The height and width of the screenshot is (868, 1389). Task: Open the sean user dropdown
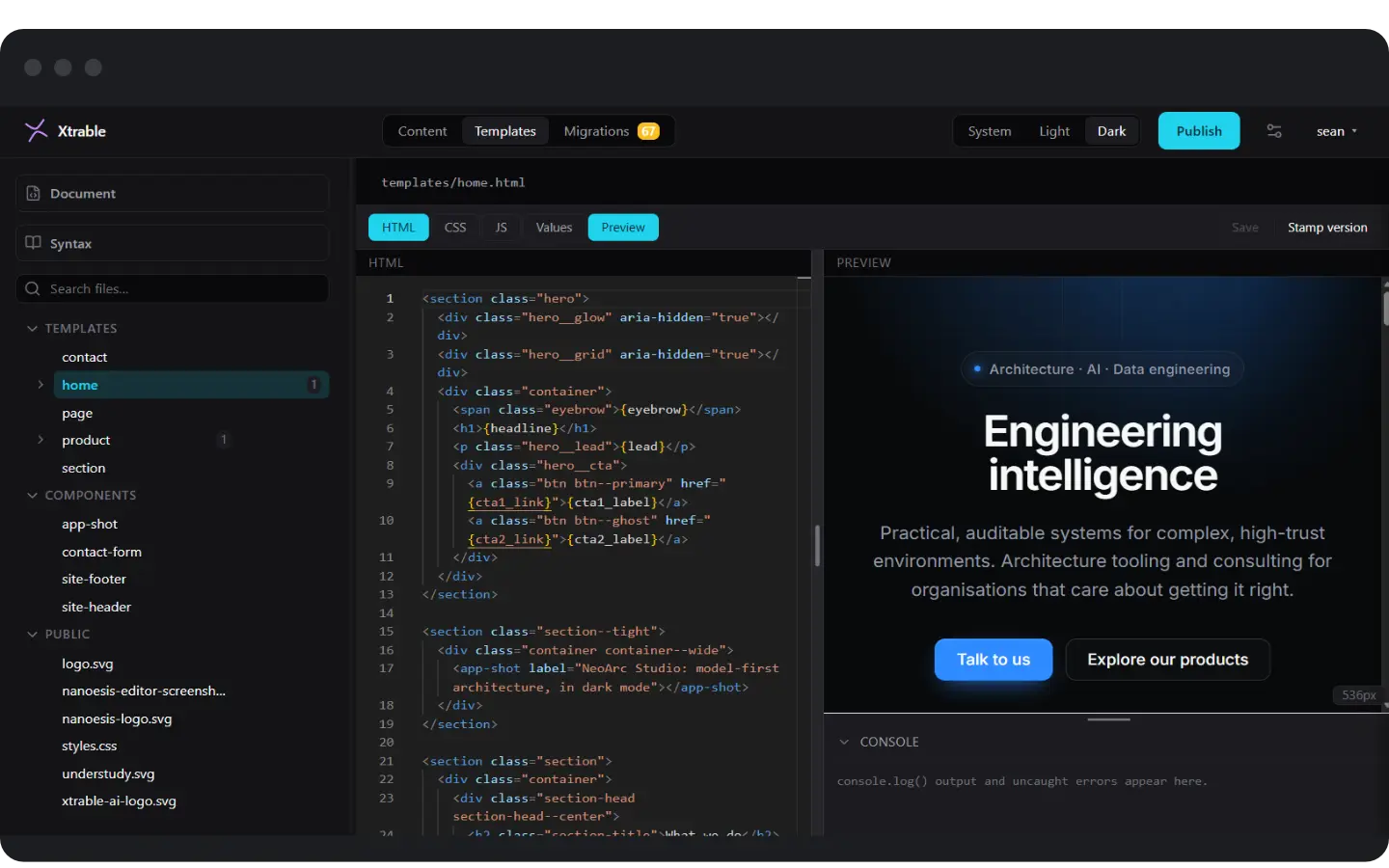1337,131
